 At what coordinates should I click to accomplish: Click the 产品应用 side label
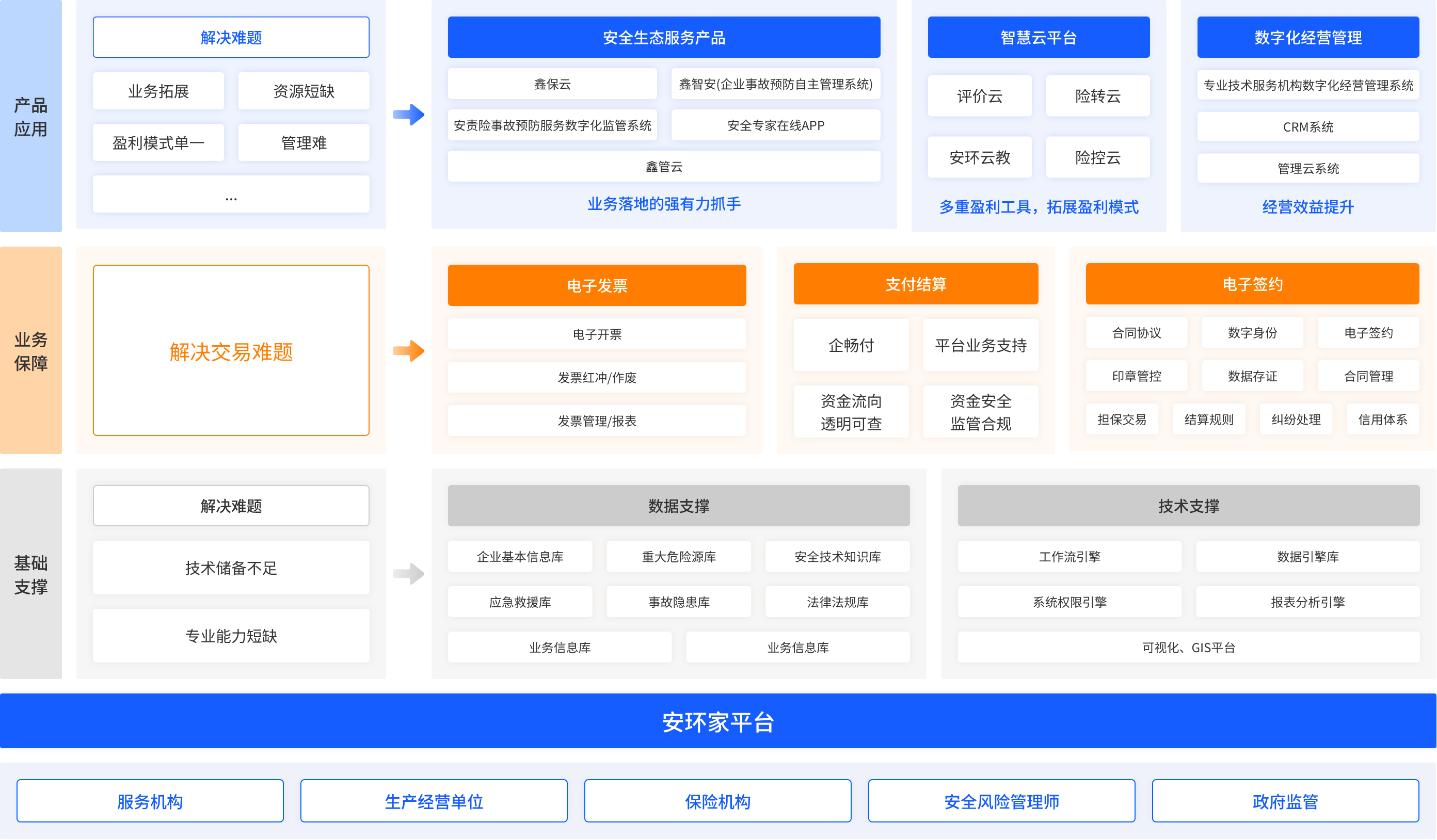tap(31, 117)
